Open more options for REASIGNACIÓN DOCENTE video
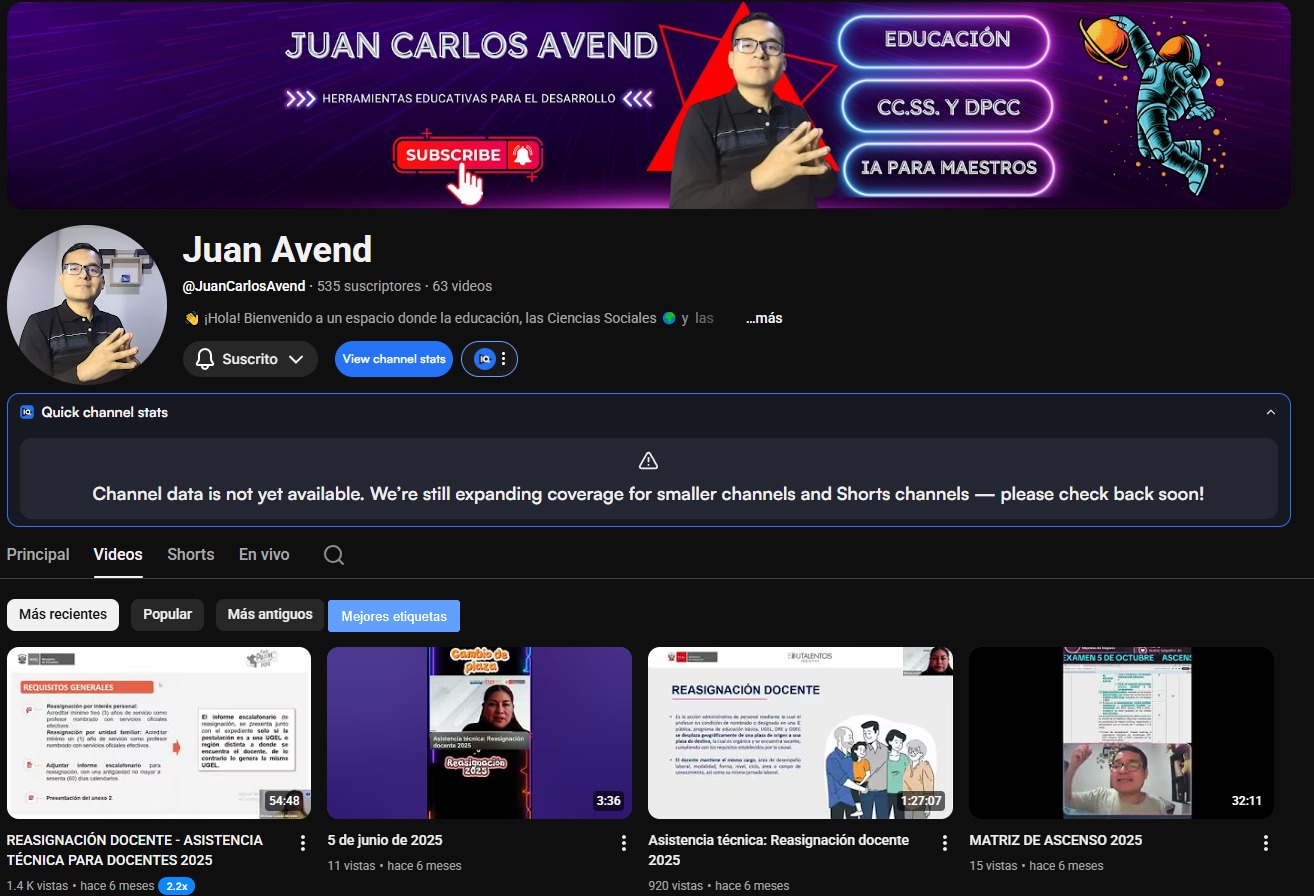 pos(303,843)
